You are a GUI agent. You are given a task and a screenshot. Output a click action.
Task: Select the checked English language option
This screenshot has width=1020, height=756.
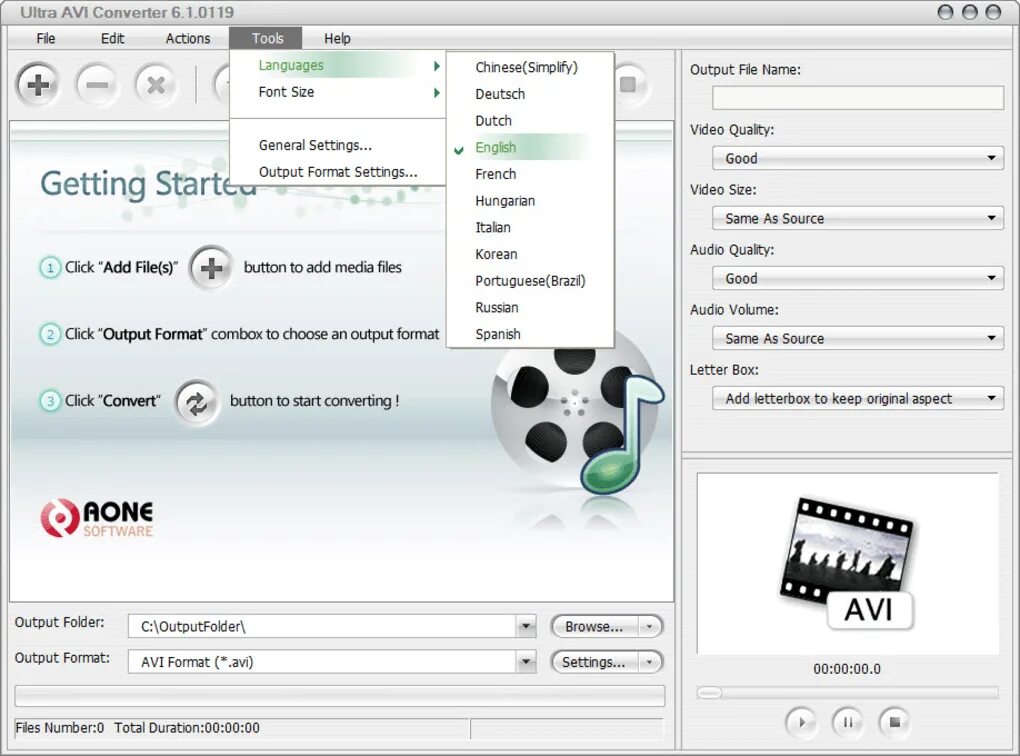pos(530,148)
